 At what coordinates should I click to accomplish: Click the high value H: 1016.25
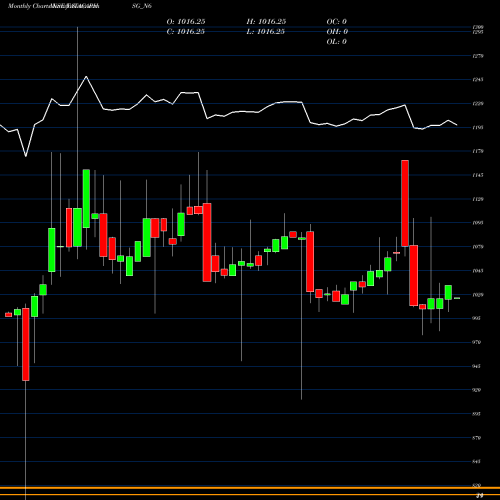pos(266,21)
